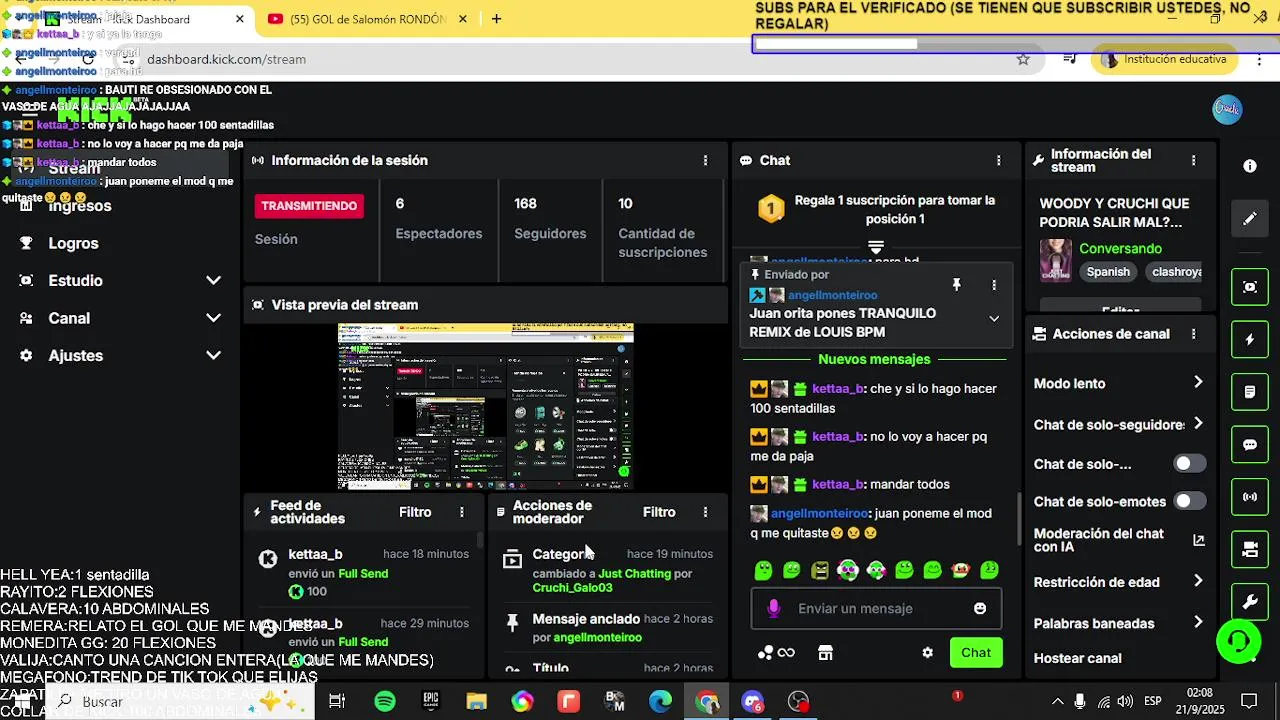Open three-dot menu of Información de la sesión
The height and width of the screenshot is (720, 1280).
point(705,160)
